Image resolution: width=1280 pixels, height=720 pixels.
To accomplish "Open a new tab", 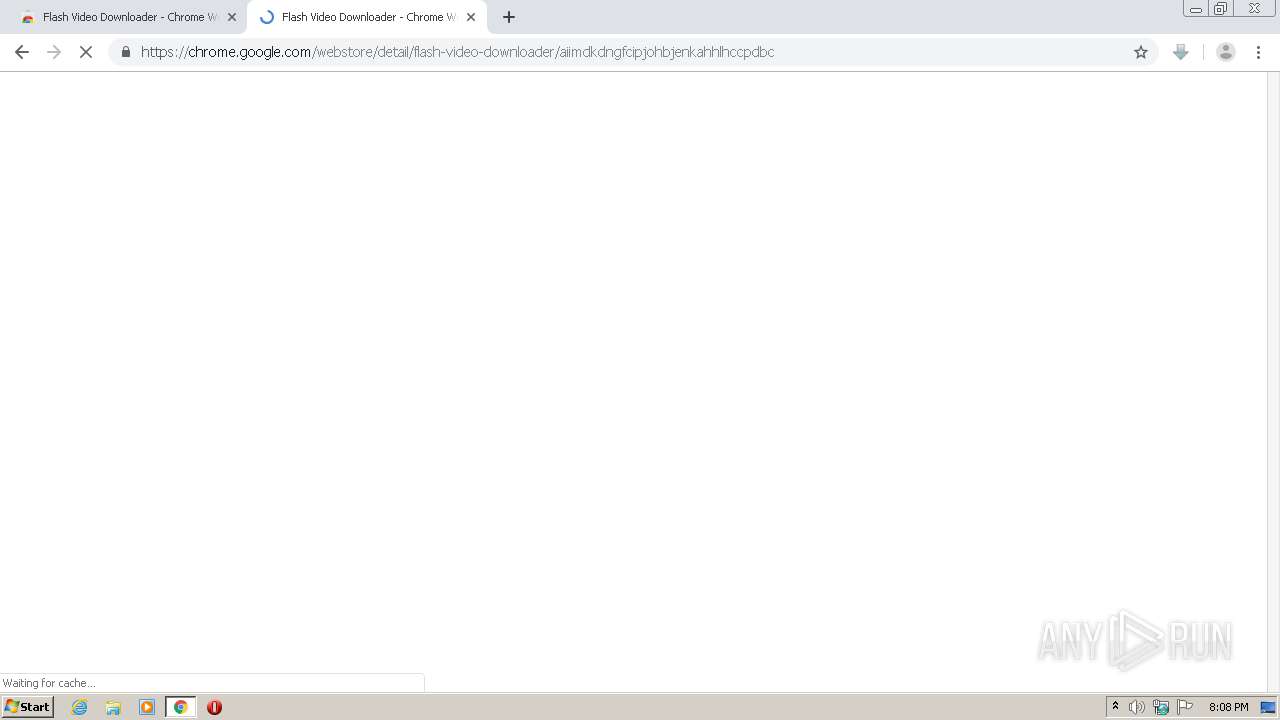I will [509, 17].
